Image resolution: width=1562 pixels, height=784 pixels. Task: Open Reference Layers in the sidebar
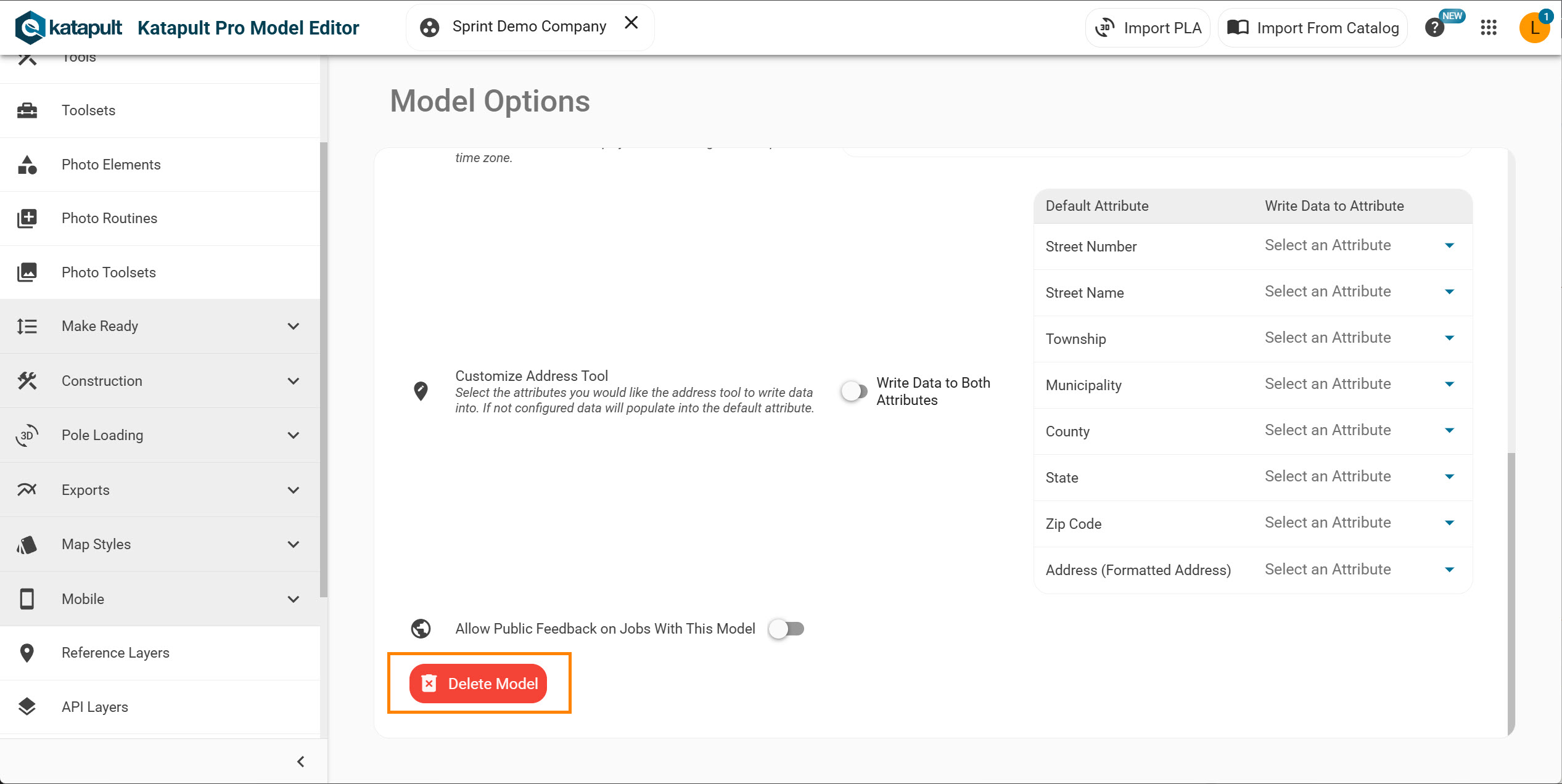click(x=115, y=653)
